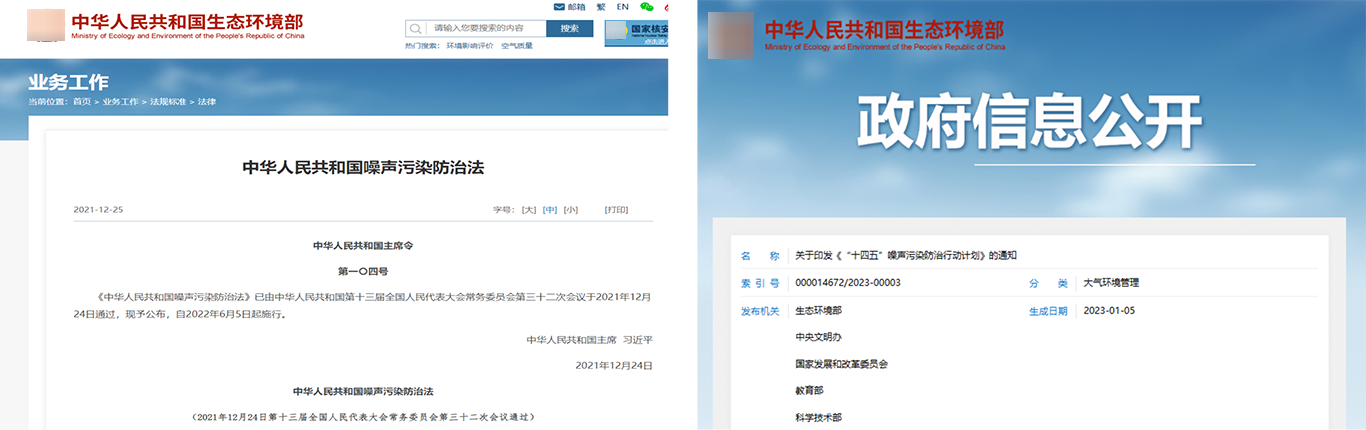
Task: Print the page using [打印]
Action: [616, 210]
